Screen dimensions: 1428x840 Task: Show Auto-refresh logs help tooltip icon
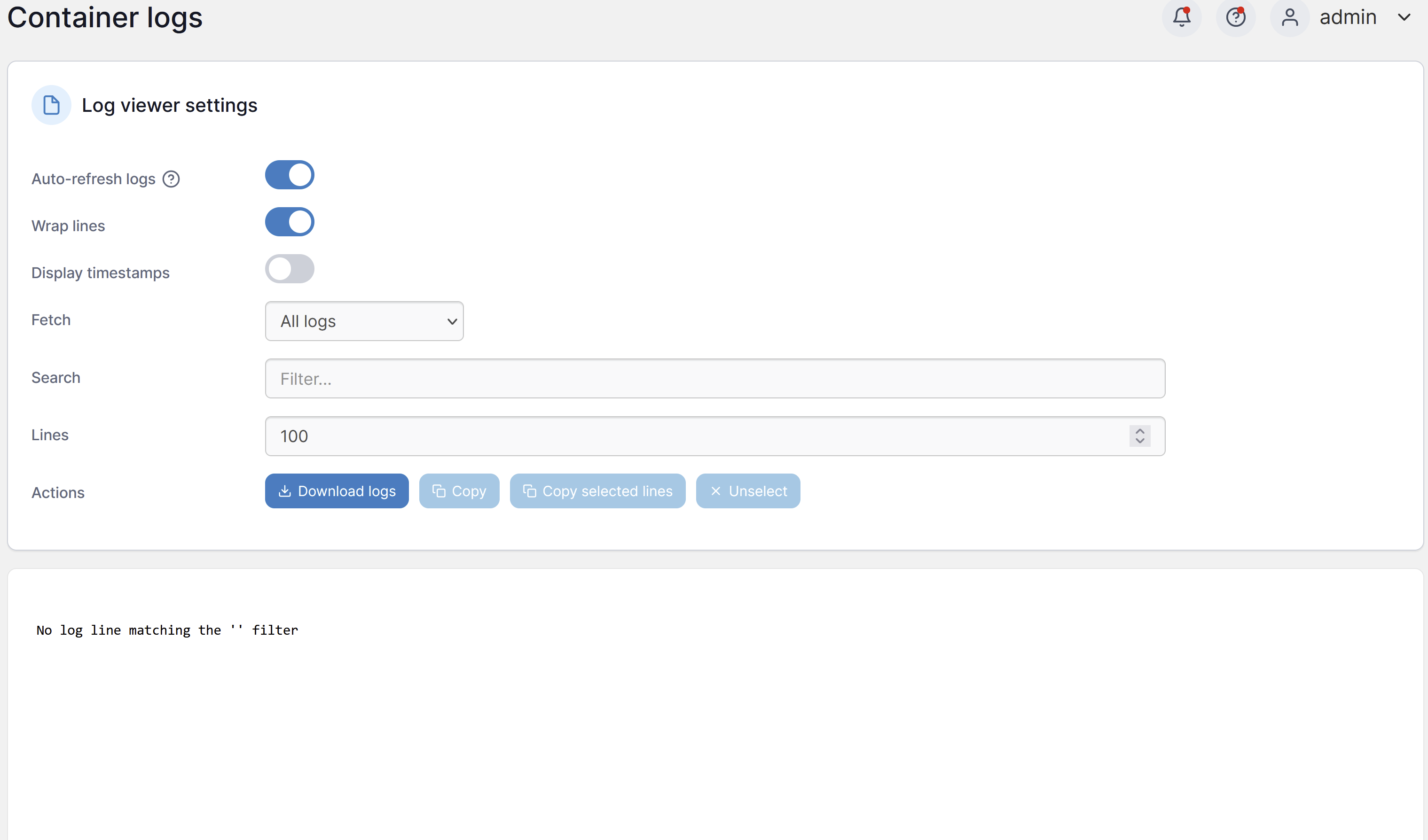(171, 179)
